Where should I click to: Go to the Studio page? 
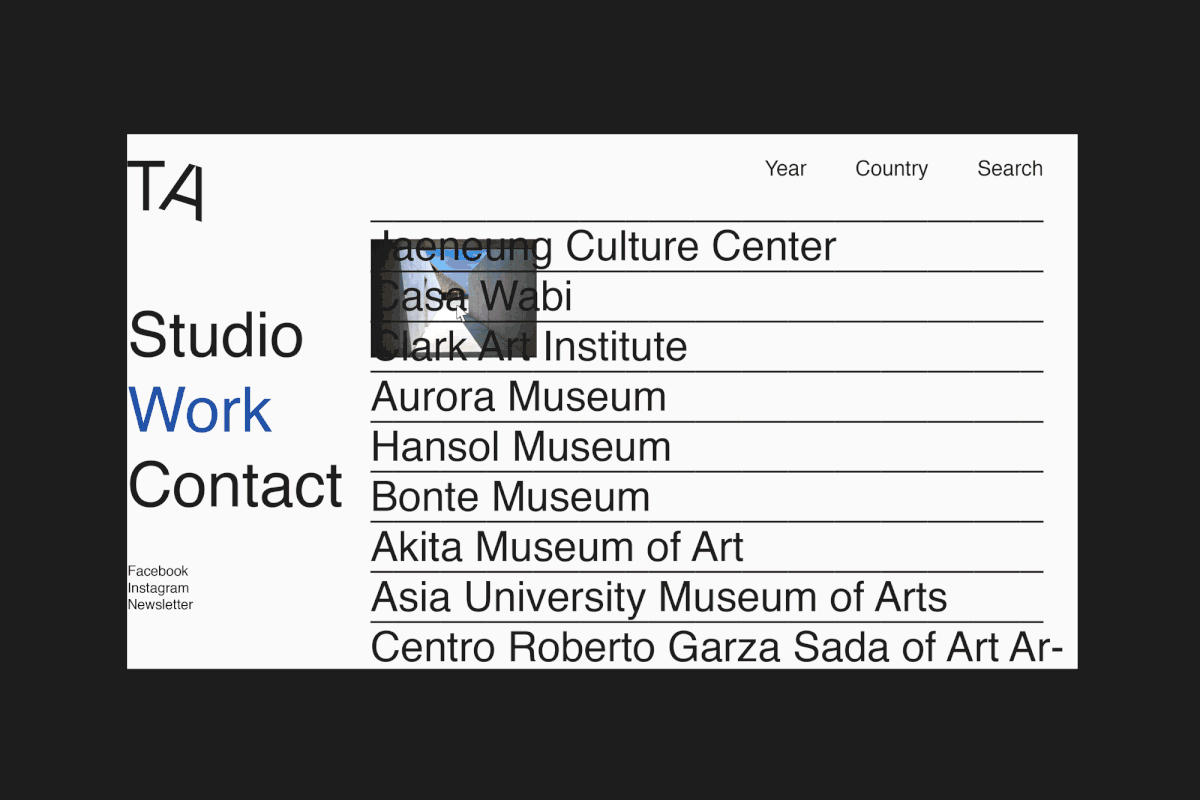coord(216,335)
